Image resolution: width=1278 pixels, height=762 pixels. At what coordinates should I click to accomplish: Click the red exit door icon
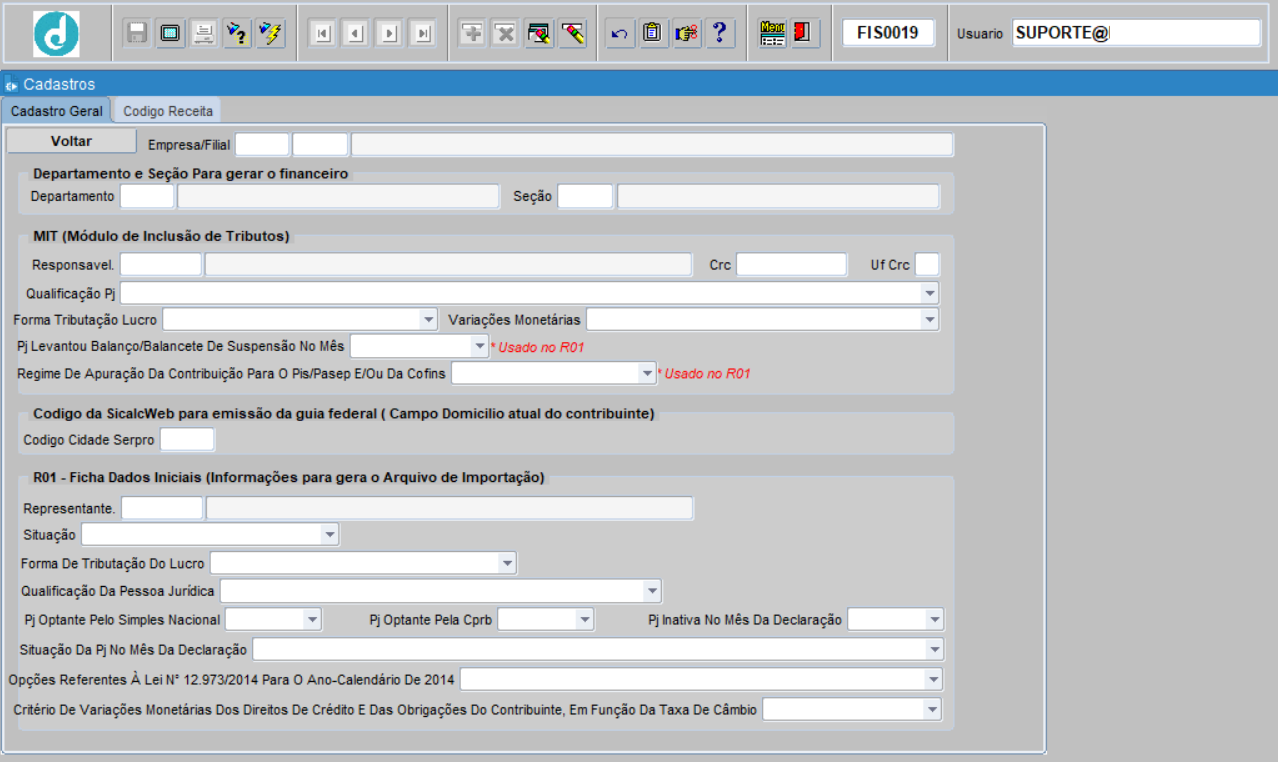[803, 33]
